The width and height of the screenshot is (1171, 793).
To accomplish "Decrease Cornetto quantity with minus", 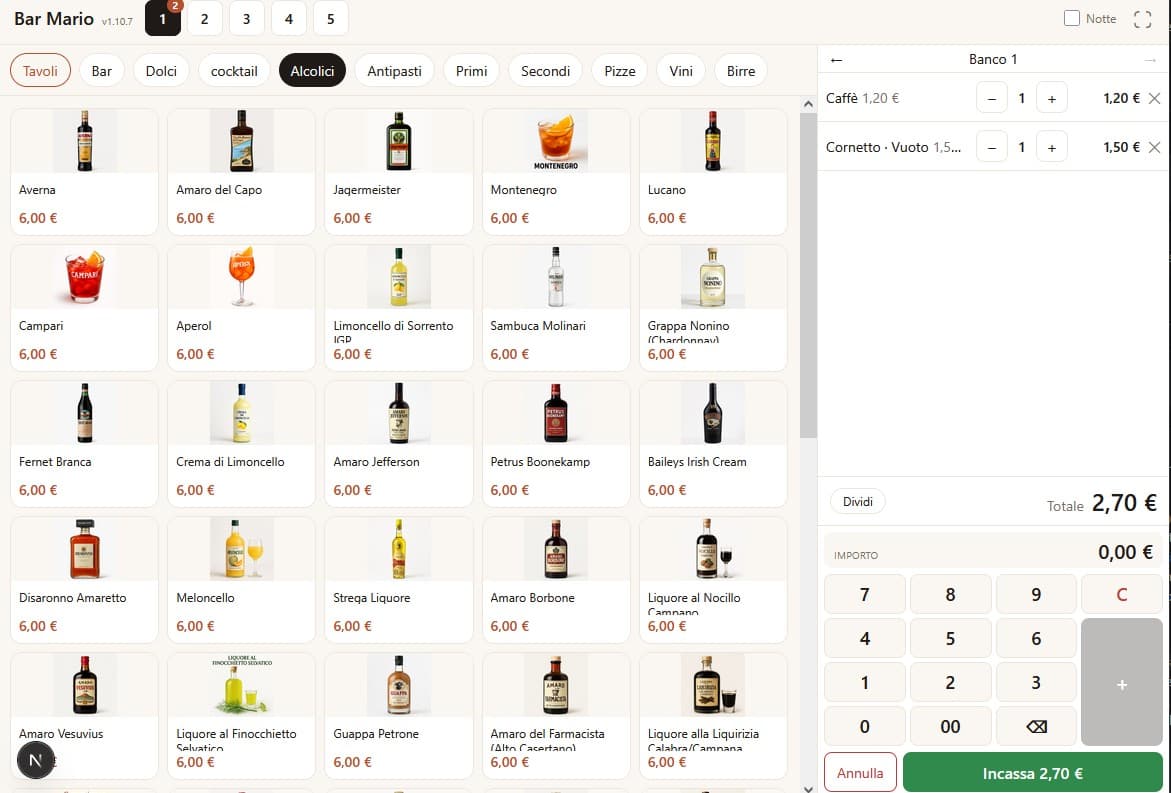I will [992, 147].
